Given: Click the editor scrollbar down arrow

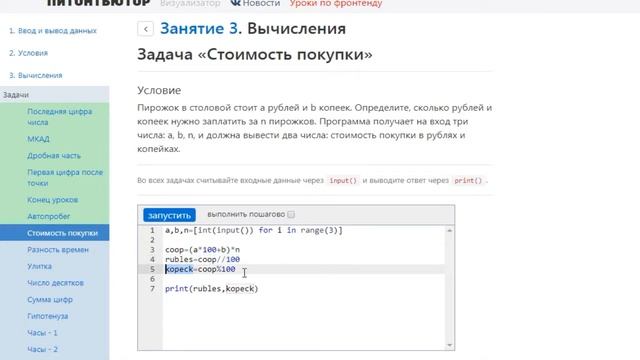Looking at the screenshot, I should coord(449,345).
